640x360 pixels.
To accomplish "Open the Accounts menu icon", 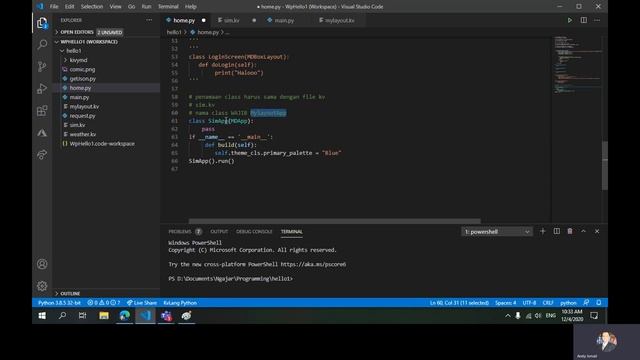I will click(x=42, y=264).
